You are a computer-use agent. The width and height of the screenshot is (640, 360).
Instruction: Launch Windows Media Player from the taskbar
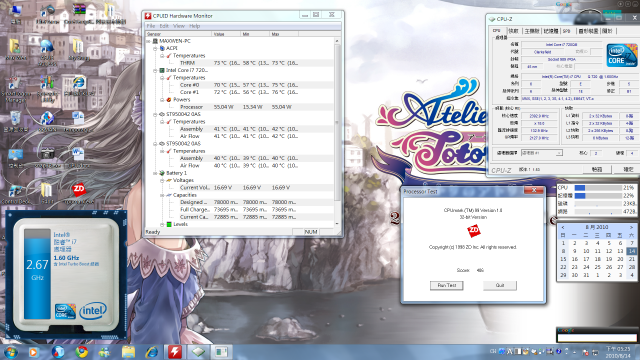click(33, 352)
